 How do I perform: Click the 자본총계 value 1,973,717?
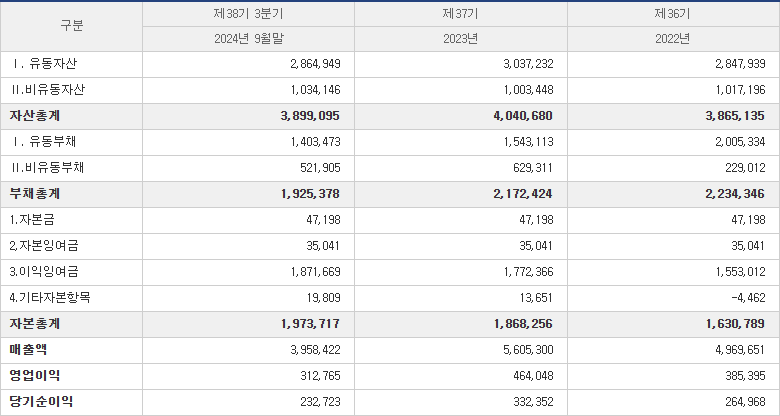(x=310, y=324)
